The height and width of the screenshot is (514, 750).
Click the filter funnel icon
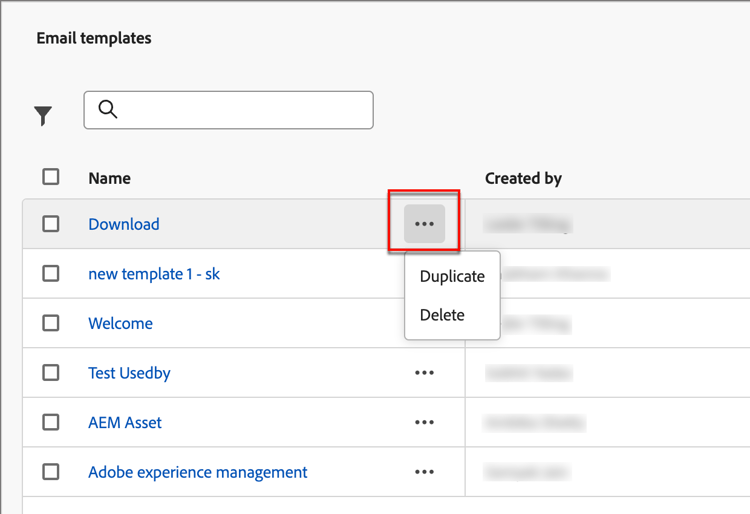click(43, 116)
